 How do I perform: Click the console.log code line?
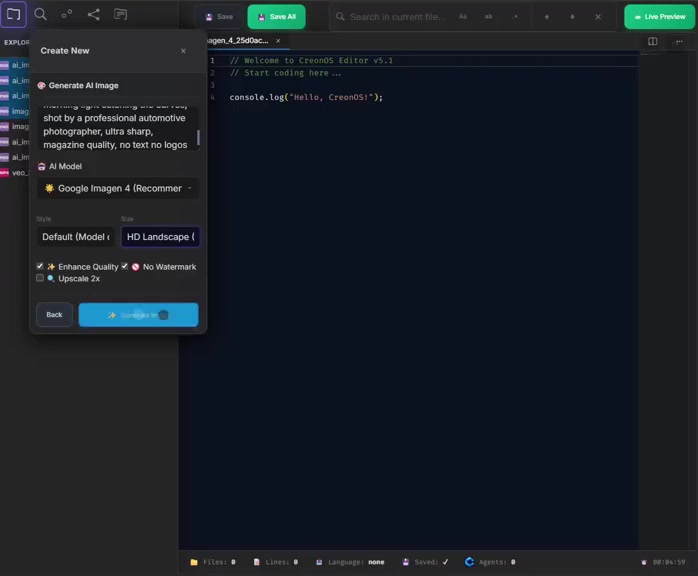[x=306, y=97]
